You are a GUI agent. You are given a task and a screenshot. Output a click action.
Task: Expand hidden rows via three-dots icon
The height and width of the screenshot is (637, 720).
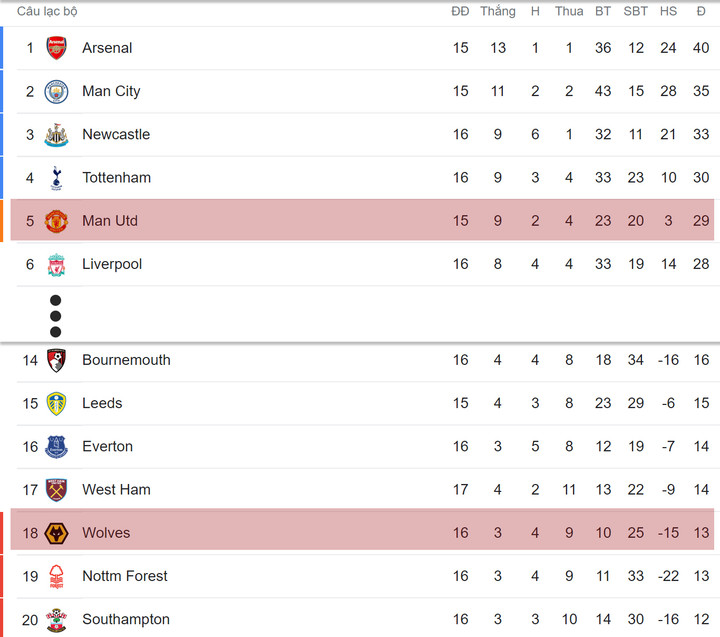pyautogui.click(x=56, y=316)
